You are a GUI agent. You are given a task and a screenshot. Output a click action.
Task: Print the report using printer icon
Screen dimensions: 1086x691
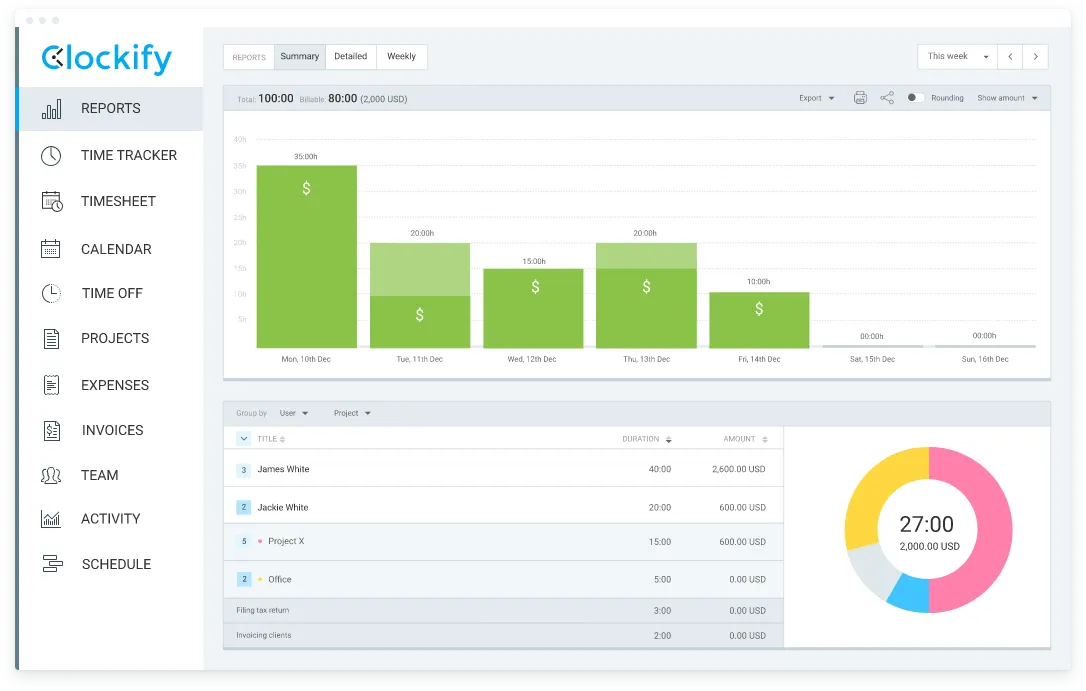(x=860, y=98)
